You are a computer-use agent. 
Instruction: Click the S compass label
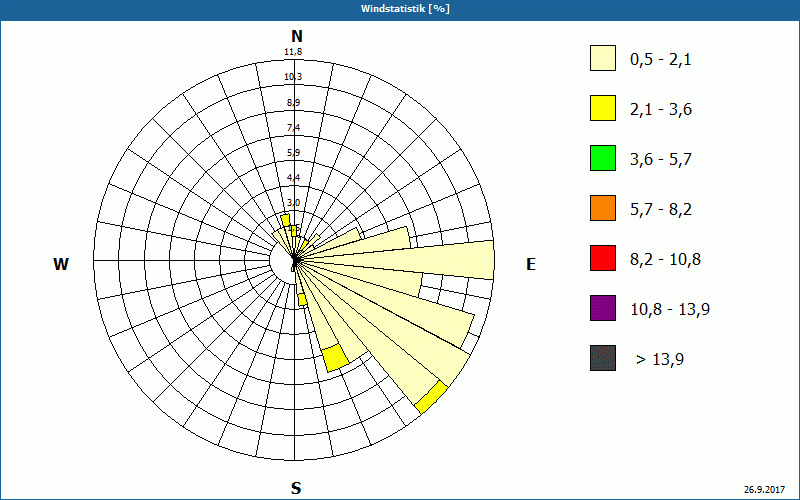296,488
